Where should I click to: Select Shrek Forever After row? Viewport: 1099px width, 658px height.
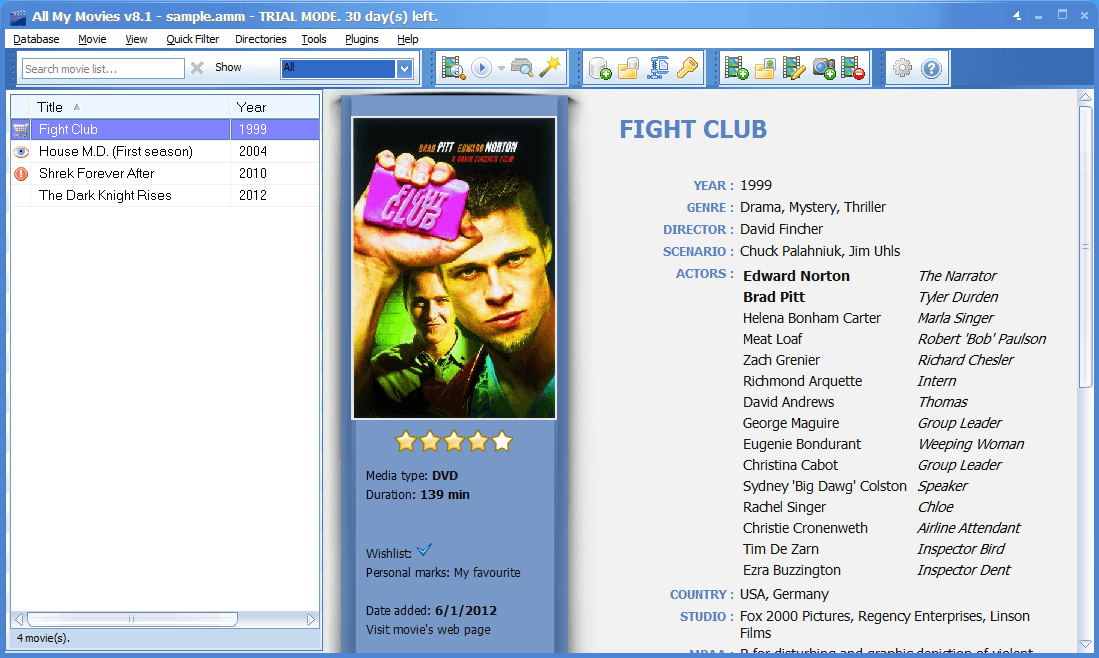click(165, 174)
